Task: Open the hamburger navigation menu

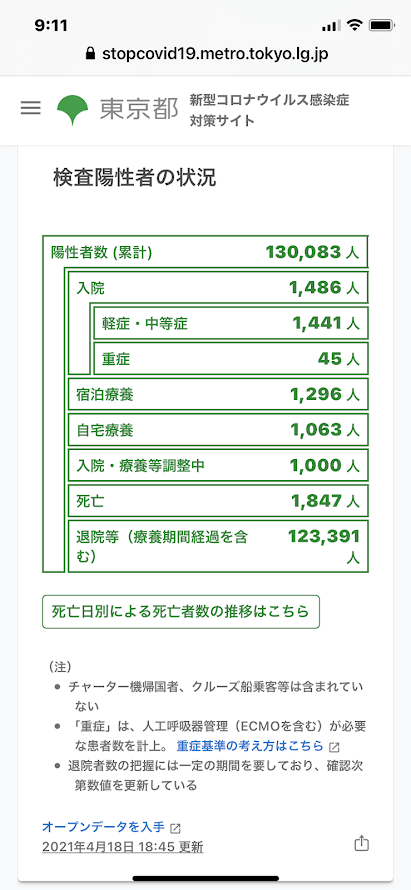Action: click(x=31, y=108)
